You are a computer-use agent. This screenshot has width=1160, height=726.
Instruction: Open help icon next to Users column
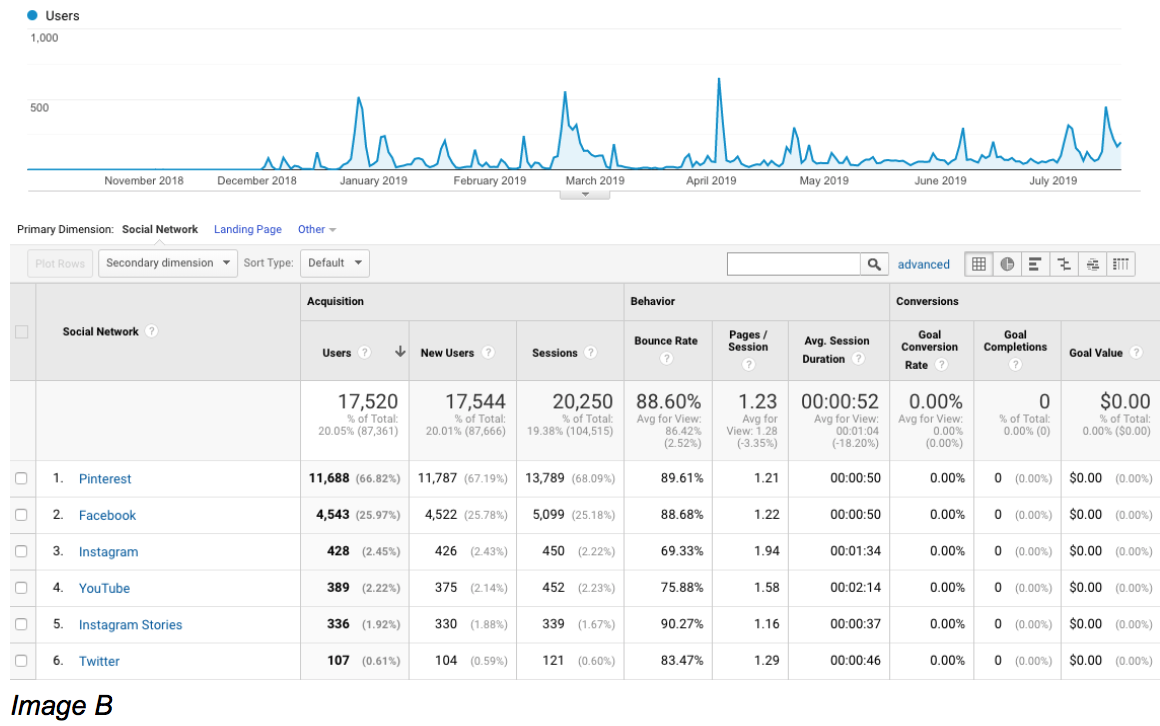365,352
